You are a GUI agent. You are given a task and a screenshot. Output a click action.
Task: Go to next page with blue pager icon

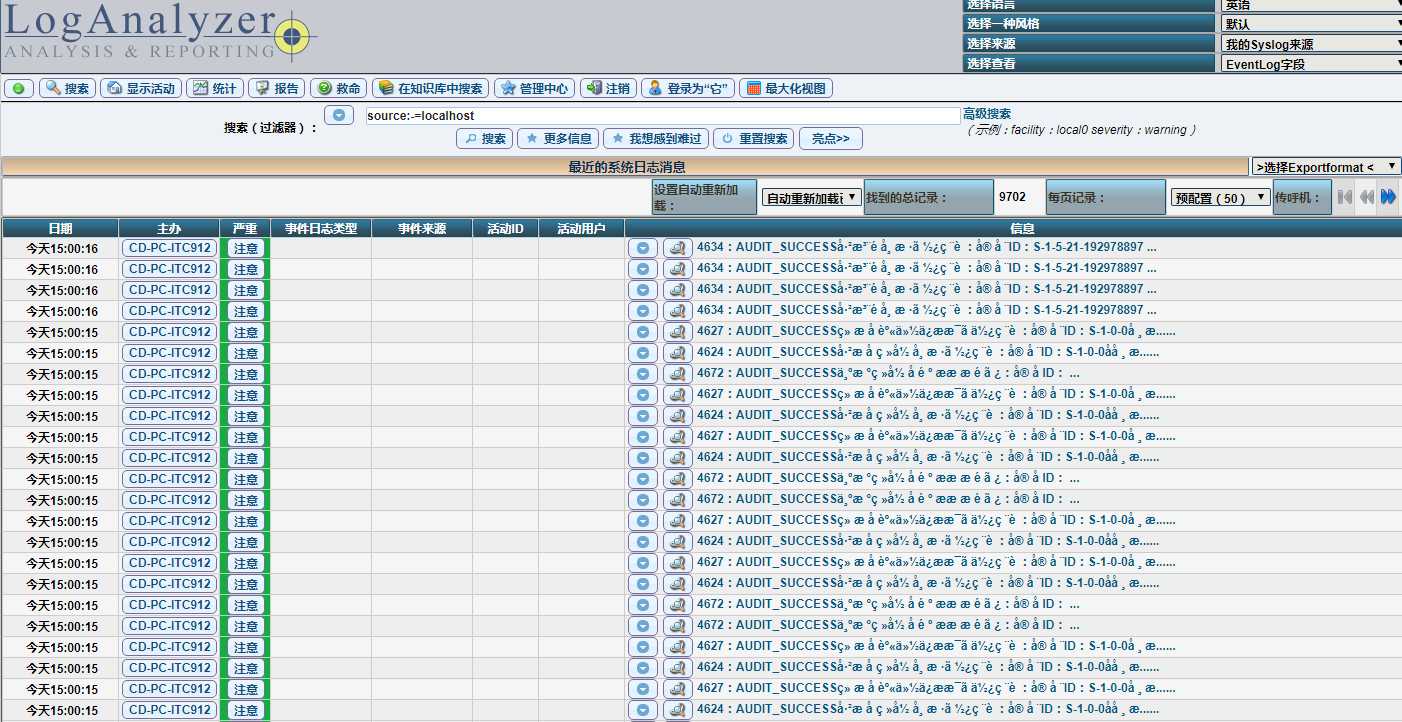[x=1388, y=198]
